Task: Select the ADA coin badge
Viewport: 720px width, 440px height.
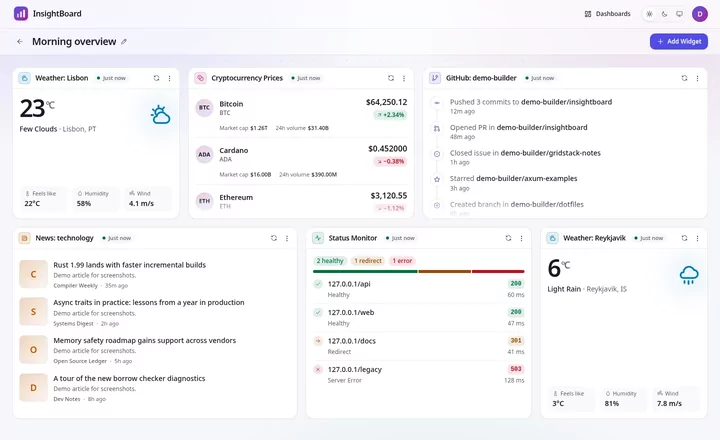Action: [x=204, y=155]
